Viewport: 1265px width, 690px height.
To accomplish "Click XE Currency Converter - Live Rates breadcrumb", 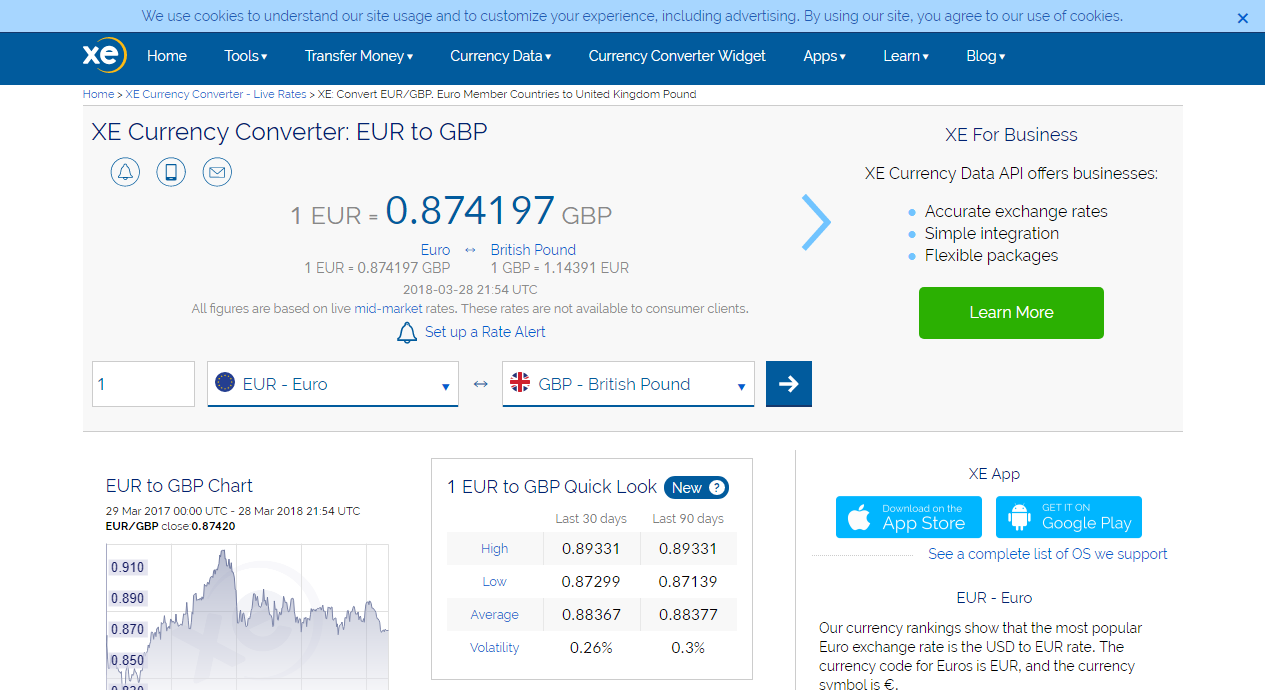I will tap(216, 94).
